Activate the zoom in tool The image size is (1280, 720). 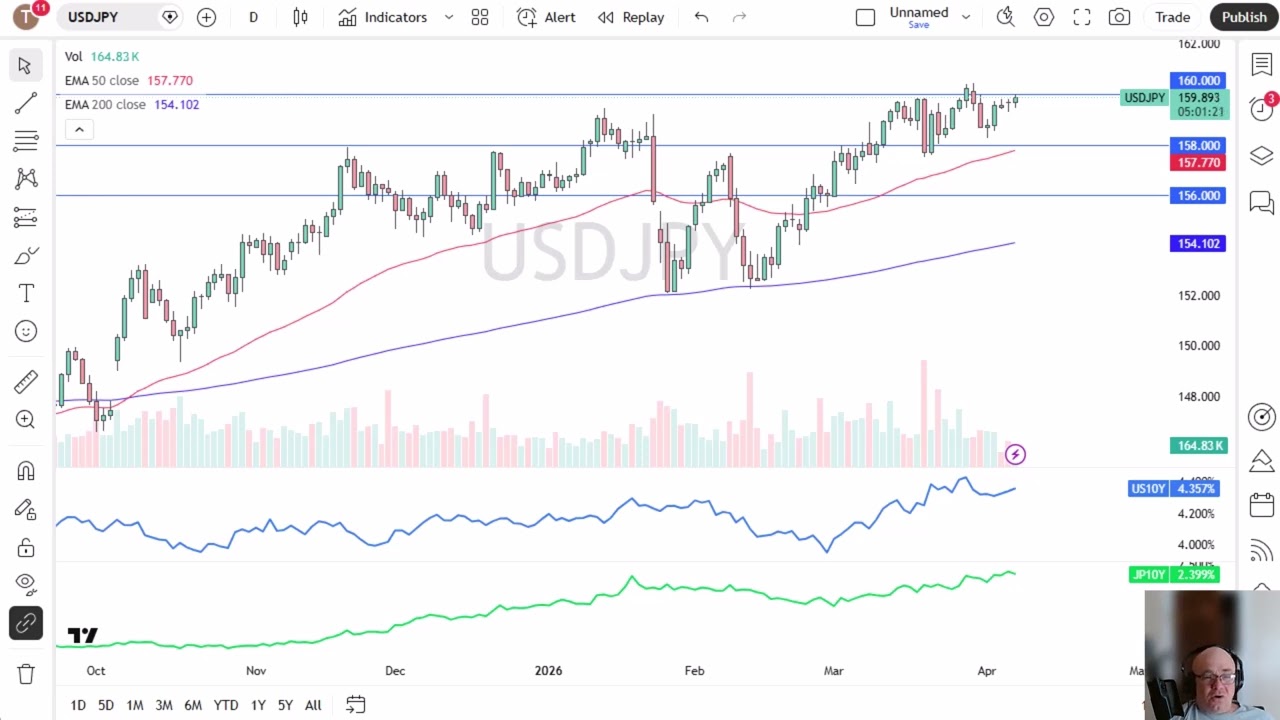pos(25,419)
